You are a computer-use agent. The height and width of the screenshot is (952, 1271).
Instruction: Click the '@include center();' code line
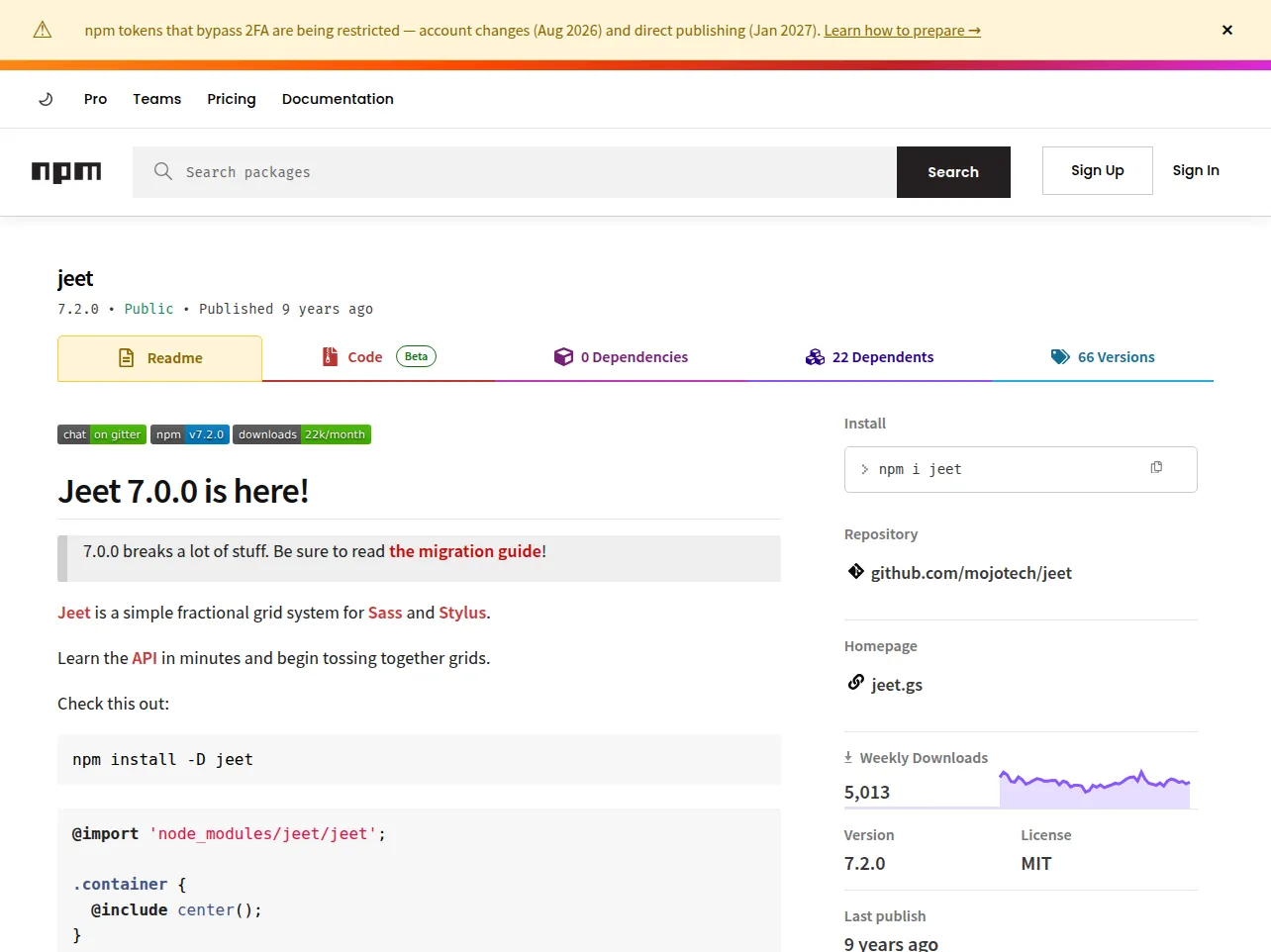[176, 909]
